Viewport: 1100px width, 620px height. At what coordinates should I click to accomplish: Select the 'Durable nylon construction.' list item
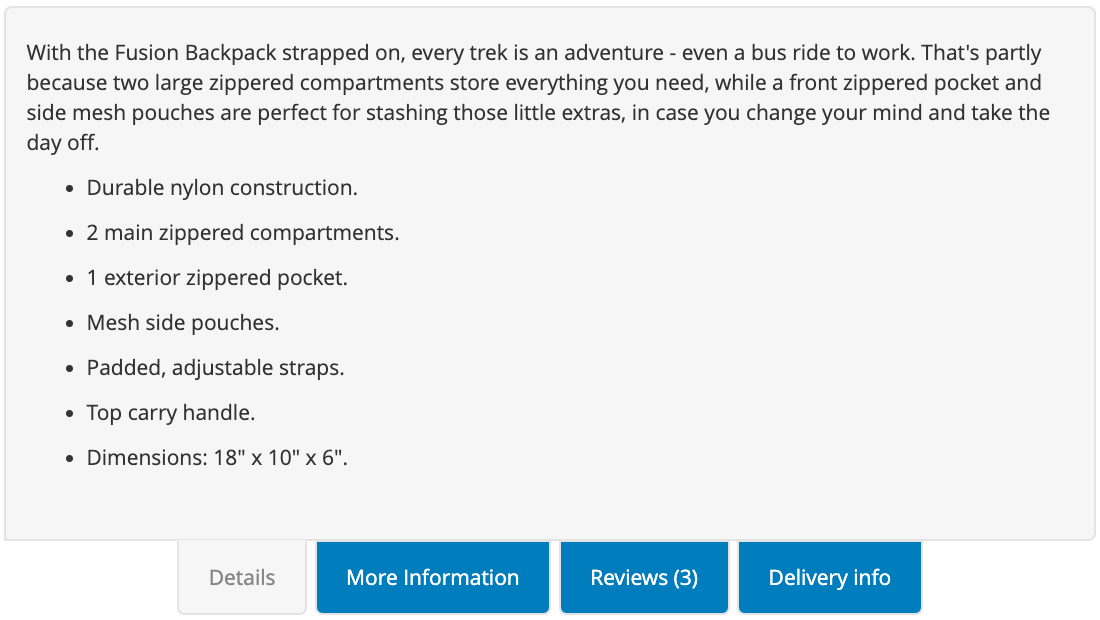coord(222,188)
